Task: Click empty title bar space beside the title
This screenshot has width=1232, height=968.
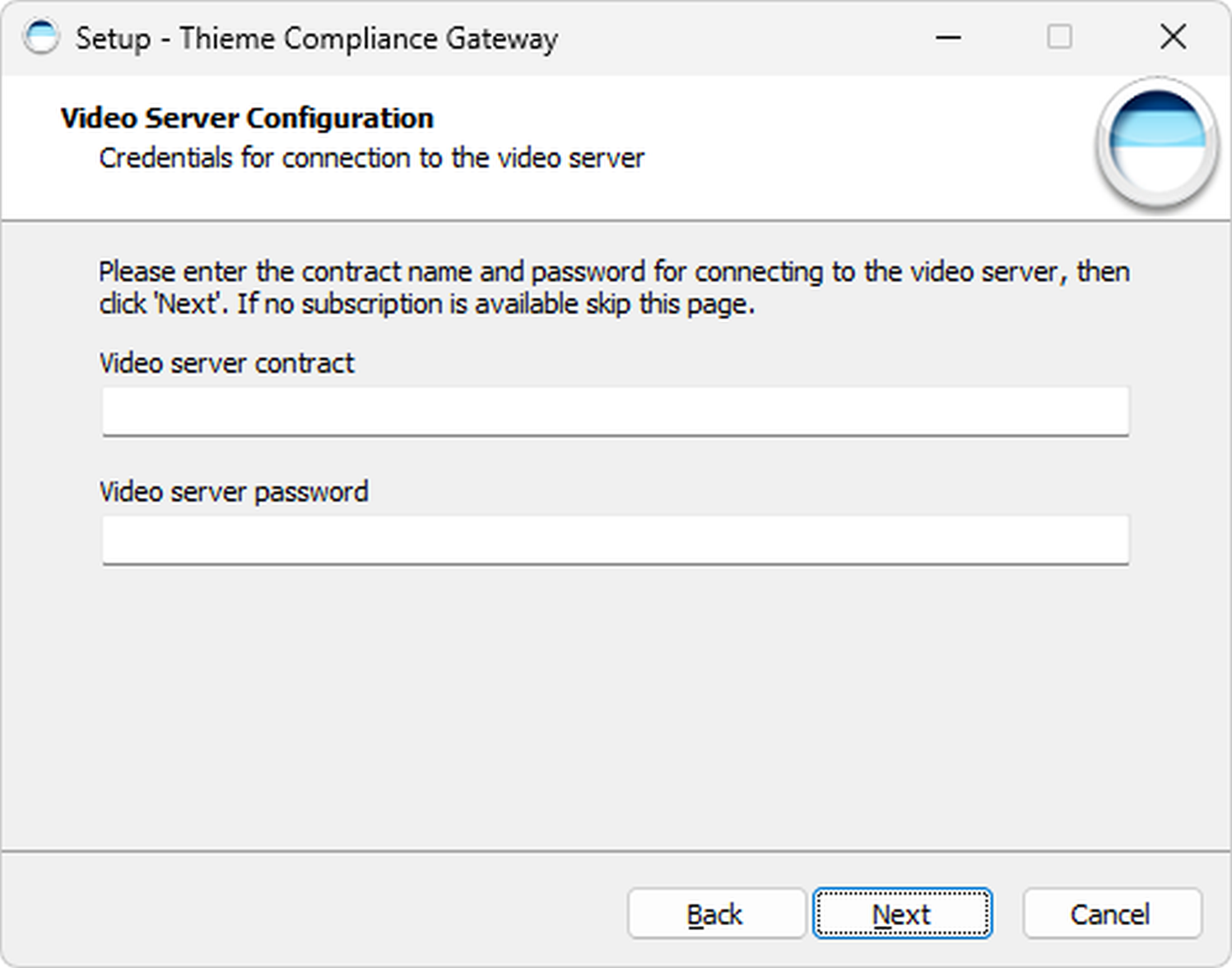Action: click(x=741, y=37)
